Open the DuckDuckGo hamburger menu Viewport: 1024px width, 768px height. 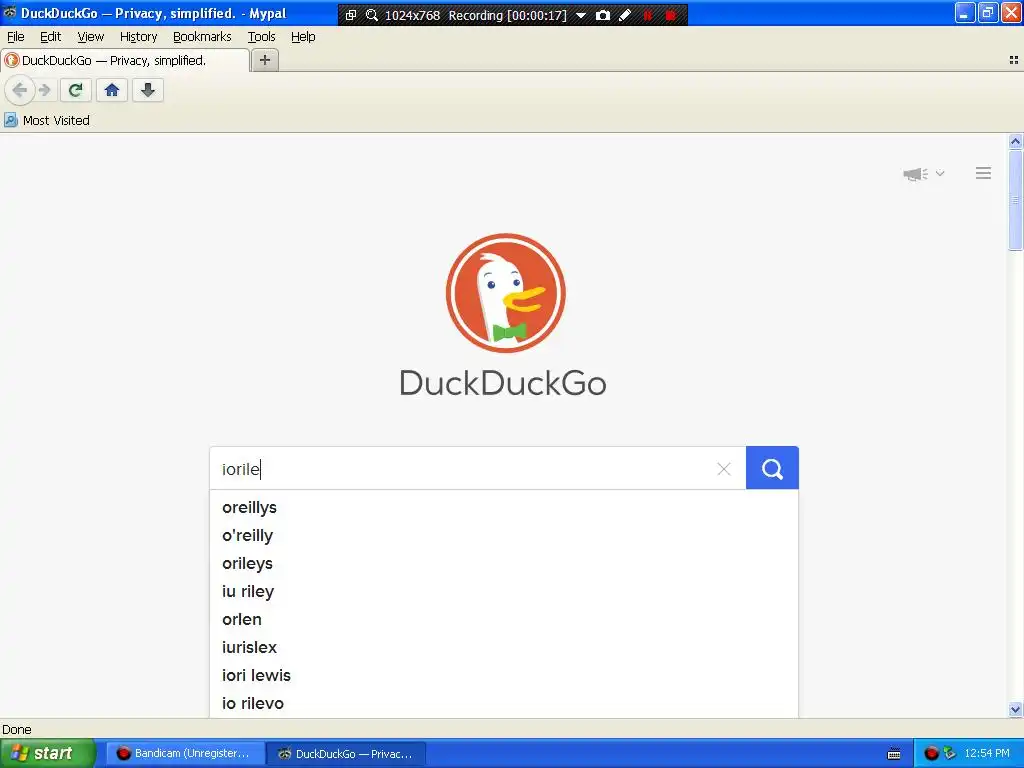click(x=983, y=173)
